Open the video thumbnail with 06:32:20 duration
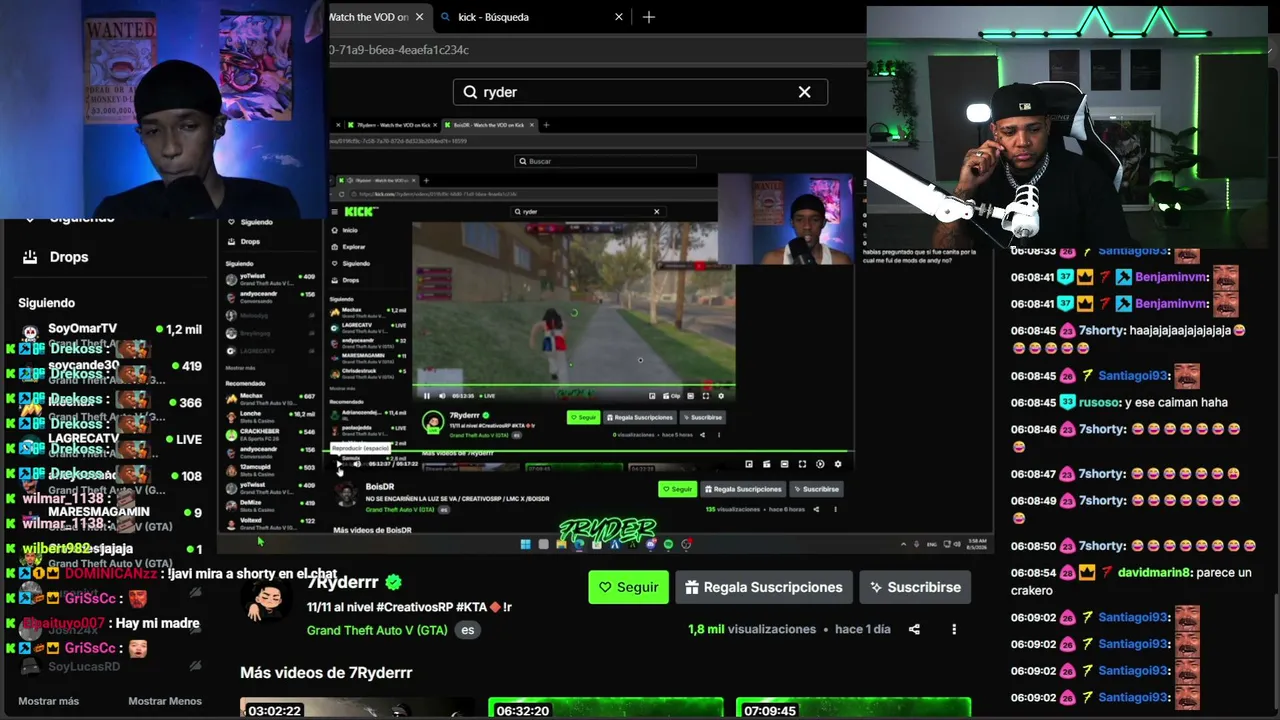Image resolution: width=1280 pixels, height=720 pixels. pos(605,708)
